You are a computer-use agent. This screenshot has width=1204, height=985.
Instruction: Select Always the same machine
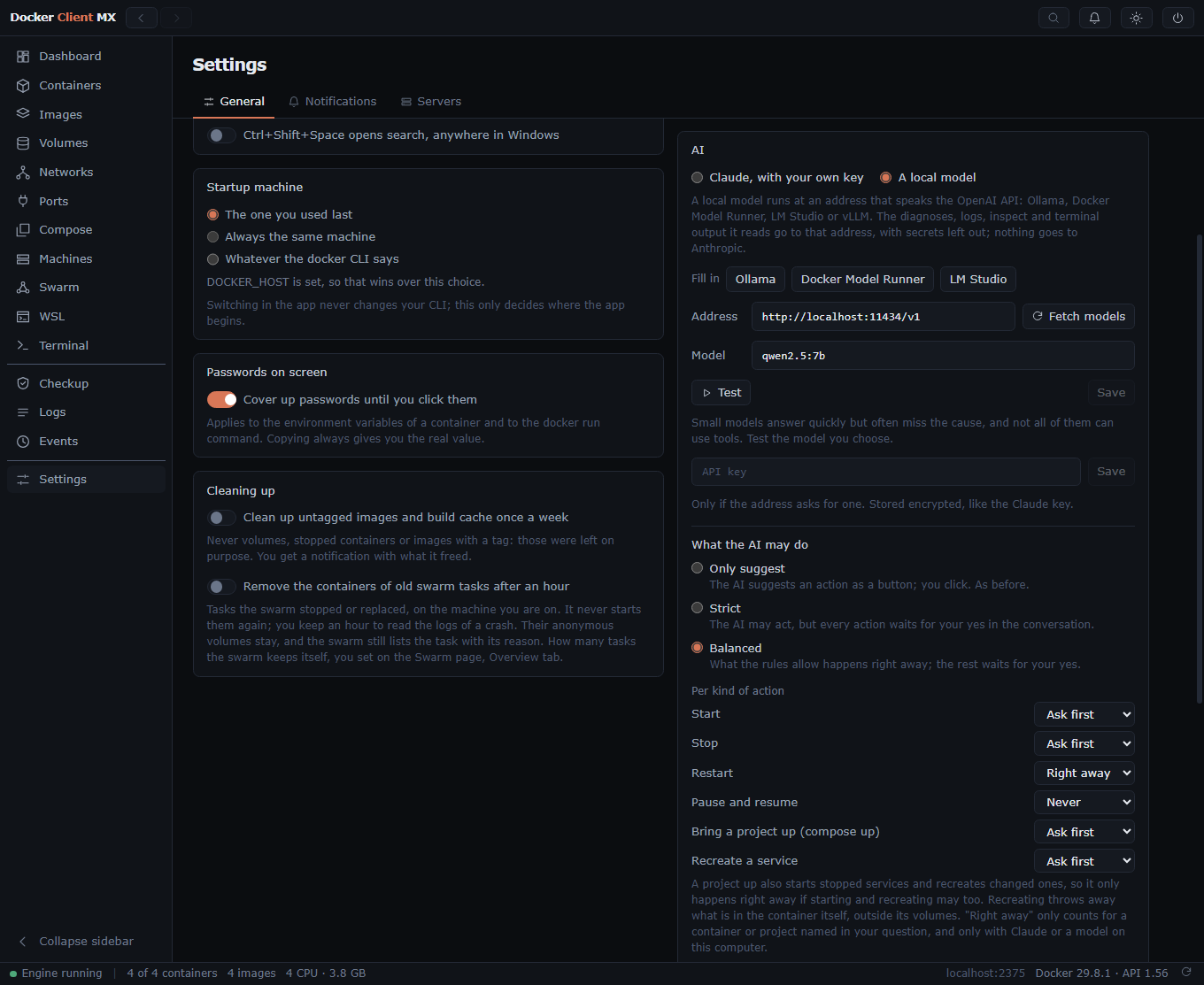pos(212,237)
